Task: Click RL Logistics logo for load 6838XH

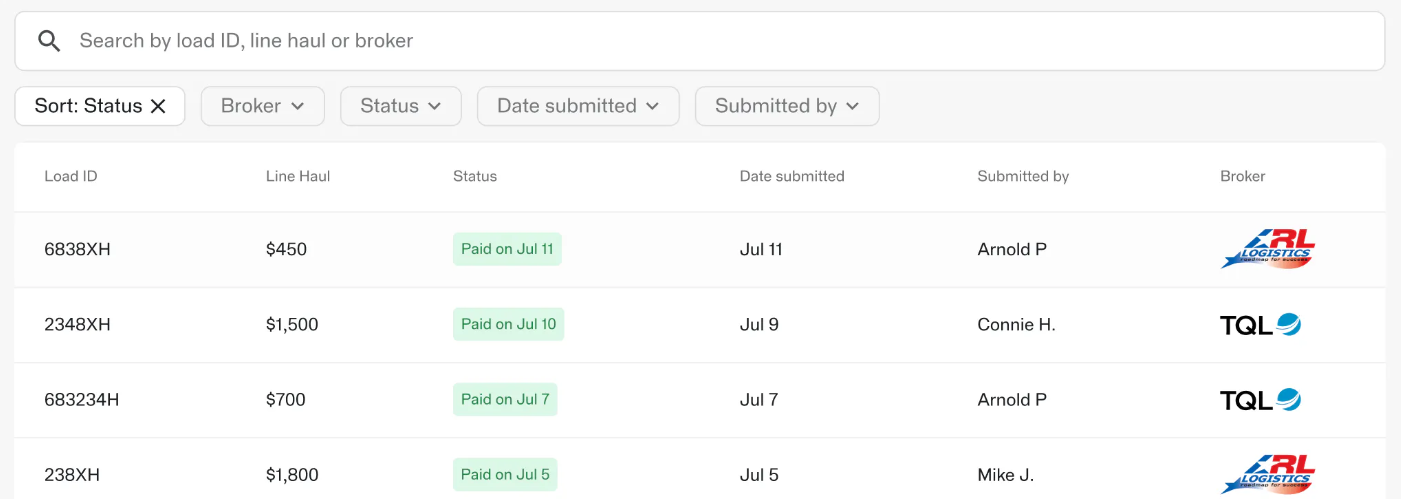Action: [1267, 249]
